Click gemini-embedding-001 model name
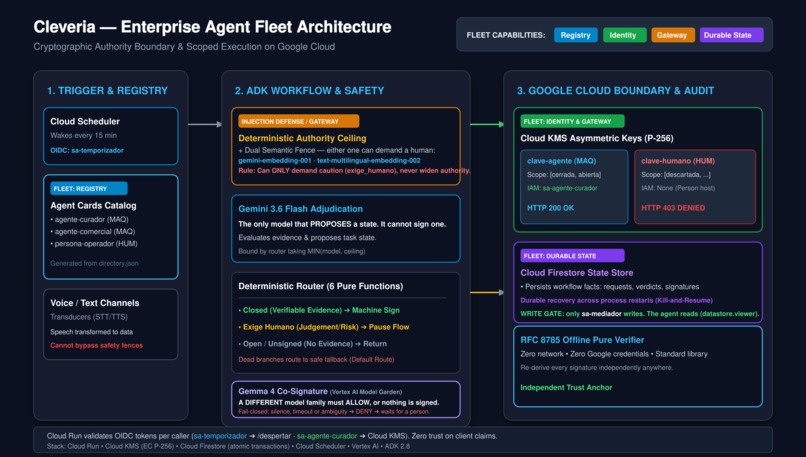 point(274,160)
